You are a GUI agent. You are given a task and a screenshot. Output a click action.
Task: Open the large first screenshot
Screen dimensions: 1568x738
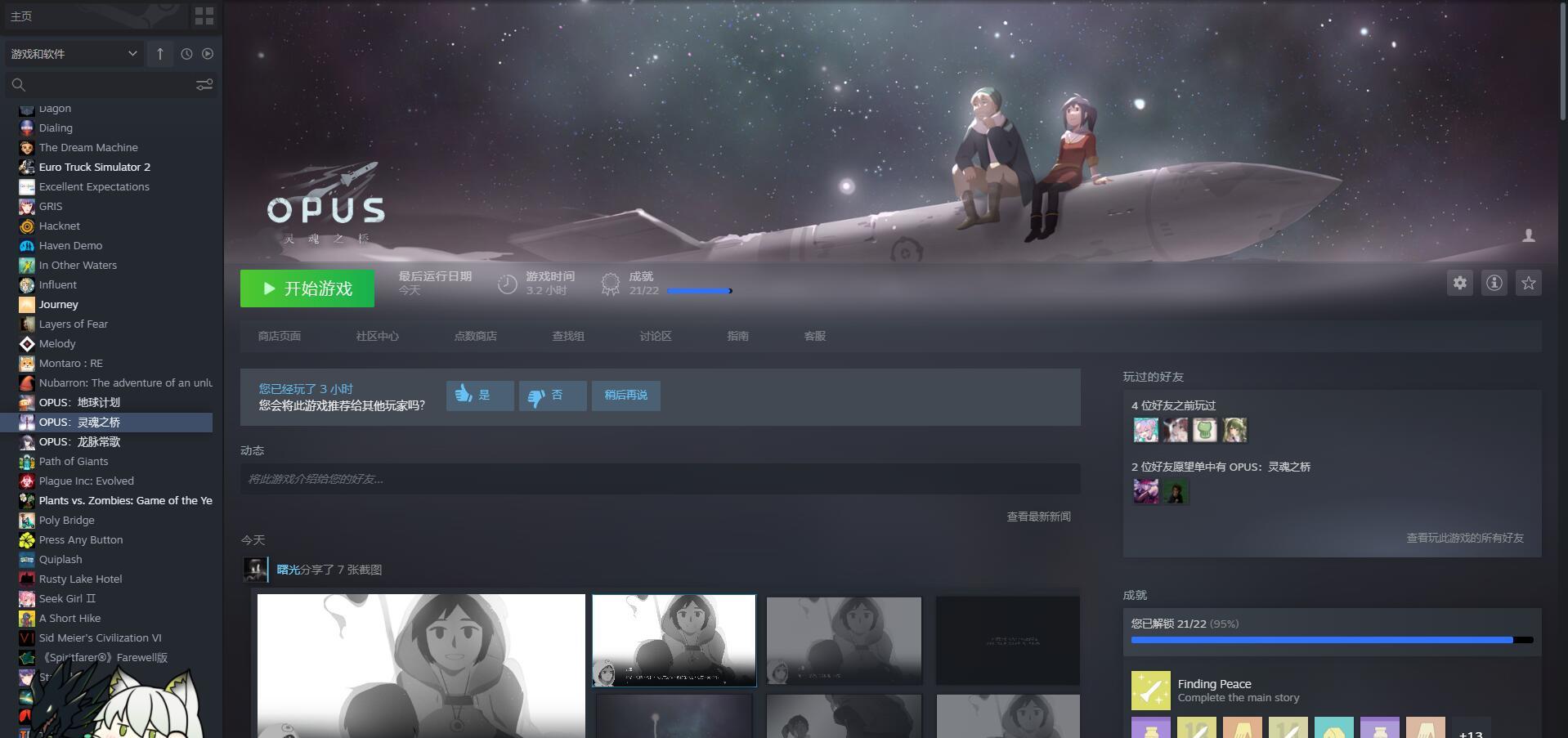(421, 666)
